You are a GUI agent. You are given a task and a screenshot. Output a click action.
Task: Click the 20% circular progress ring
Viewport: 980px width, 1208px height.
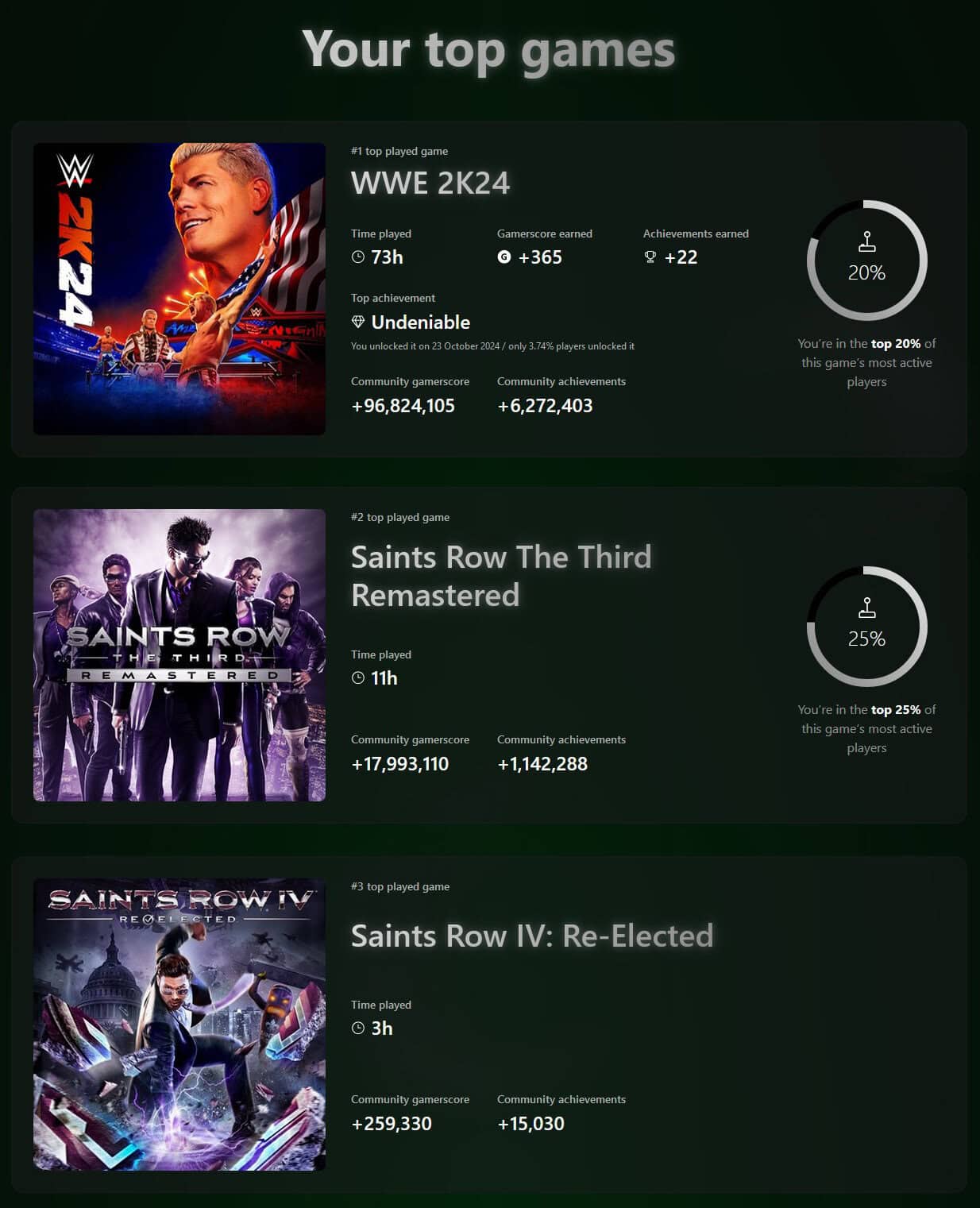pos(867,261)
